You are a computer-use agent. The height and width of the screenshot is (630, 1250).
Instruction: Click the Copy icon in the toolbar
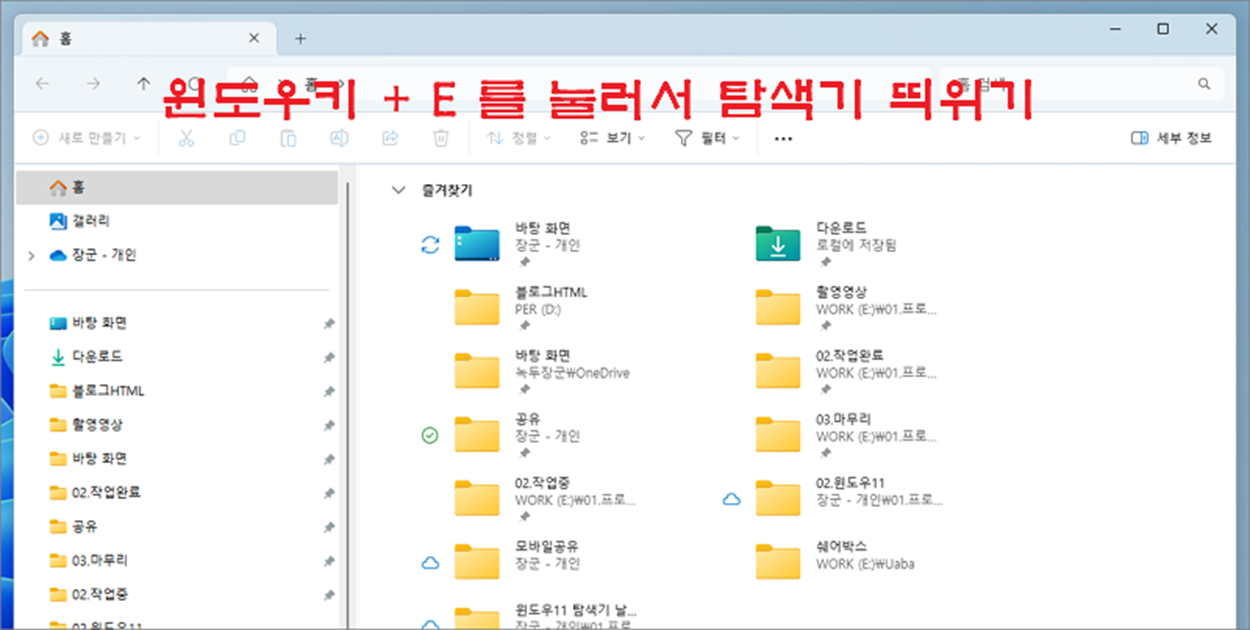pyautogui.click(x=237, y=138)
